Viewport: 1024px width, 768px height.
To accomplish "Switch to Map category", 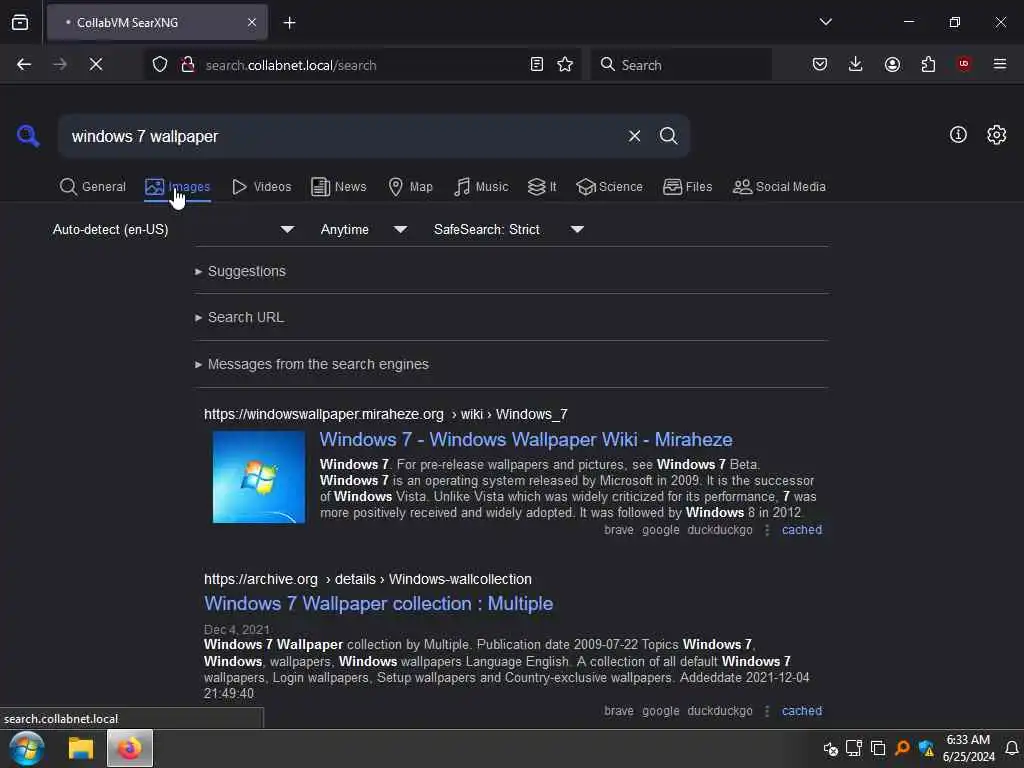I will pos(410,187).
